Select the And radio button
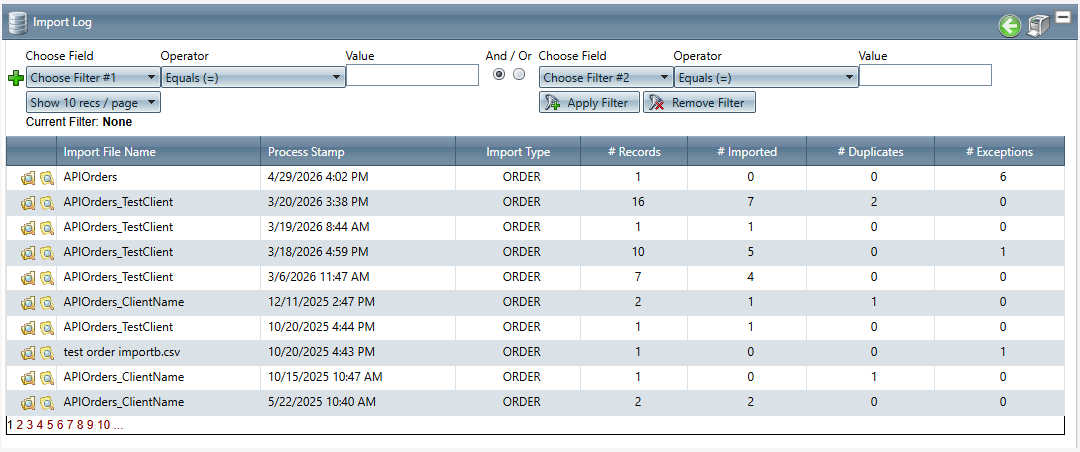1080x452 pixels. tap(499, 74)
